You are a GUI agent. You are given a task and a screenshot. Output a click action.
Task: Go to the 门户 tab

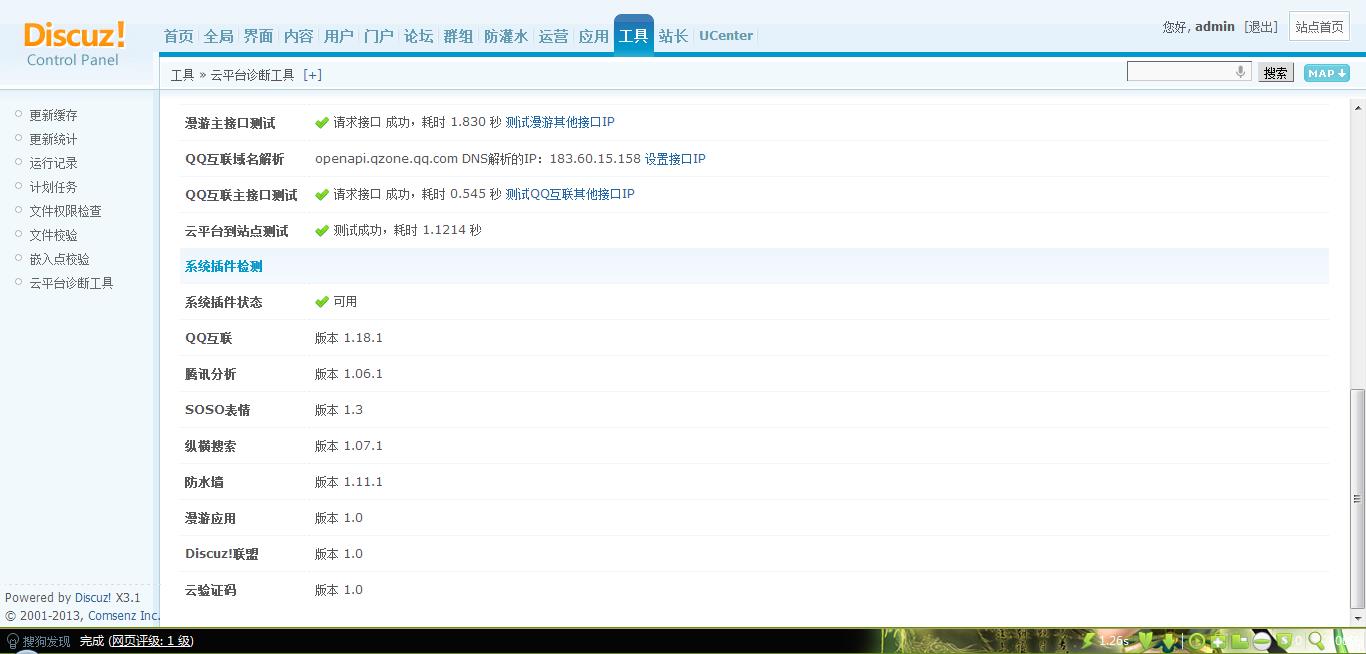click(x=378, y=36)
